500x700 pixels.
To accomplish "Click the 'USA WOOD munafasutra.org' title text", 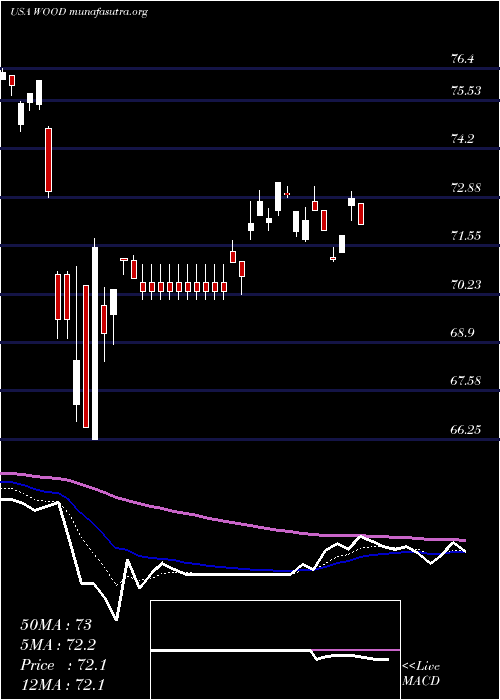I will (79, 12).
